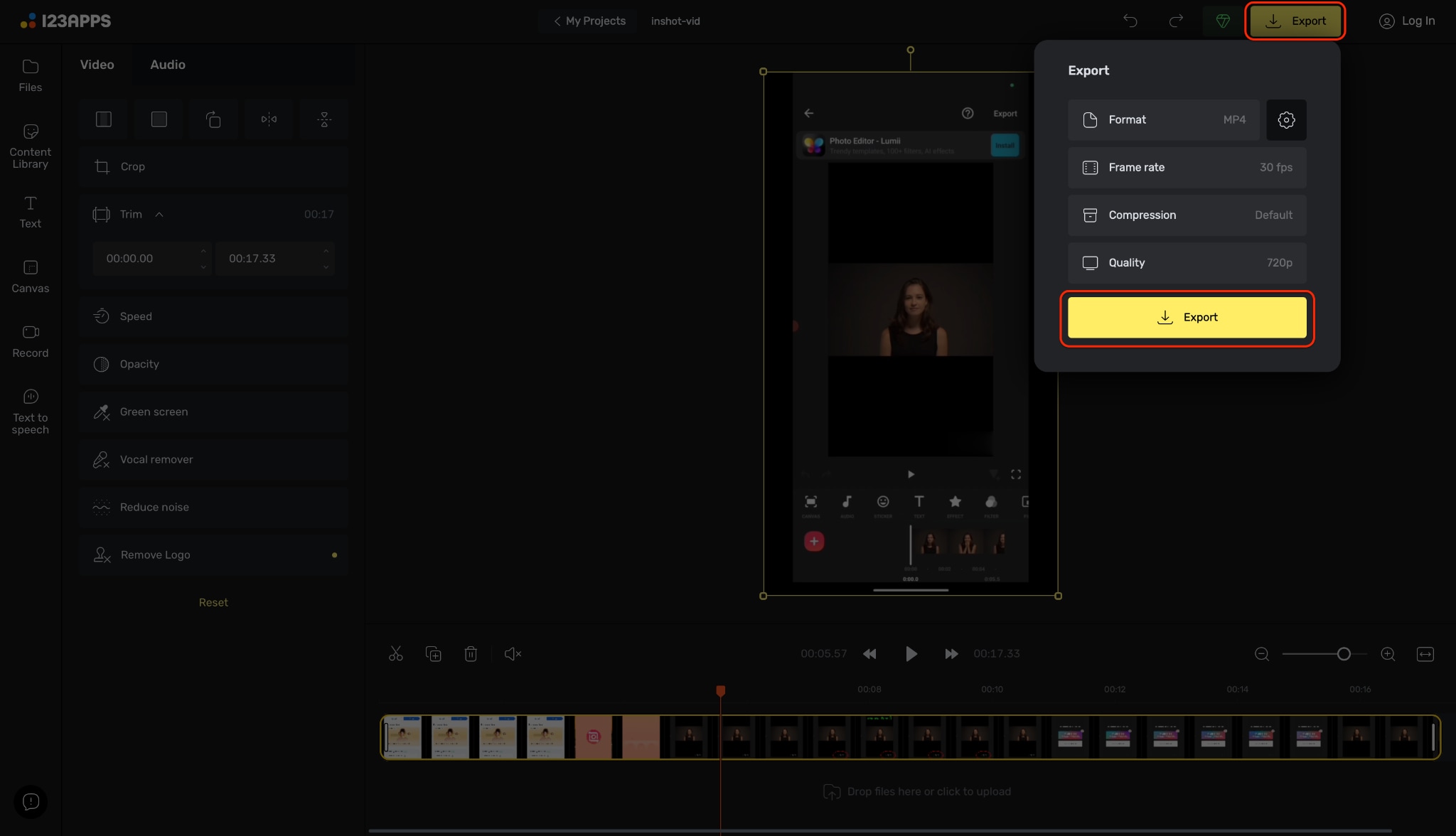Open the Record panel
This screenshot has width=1456, height=836.
tap(30, 341)
